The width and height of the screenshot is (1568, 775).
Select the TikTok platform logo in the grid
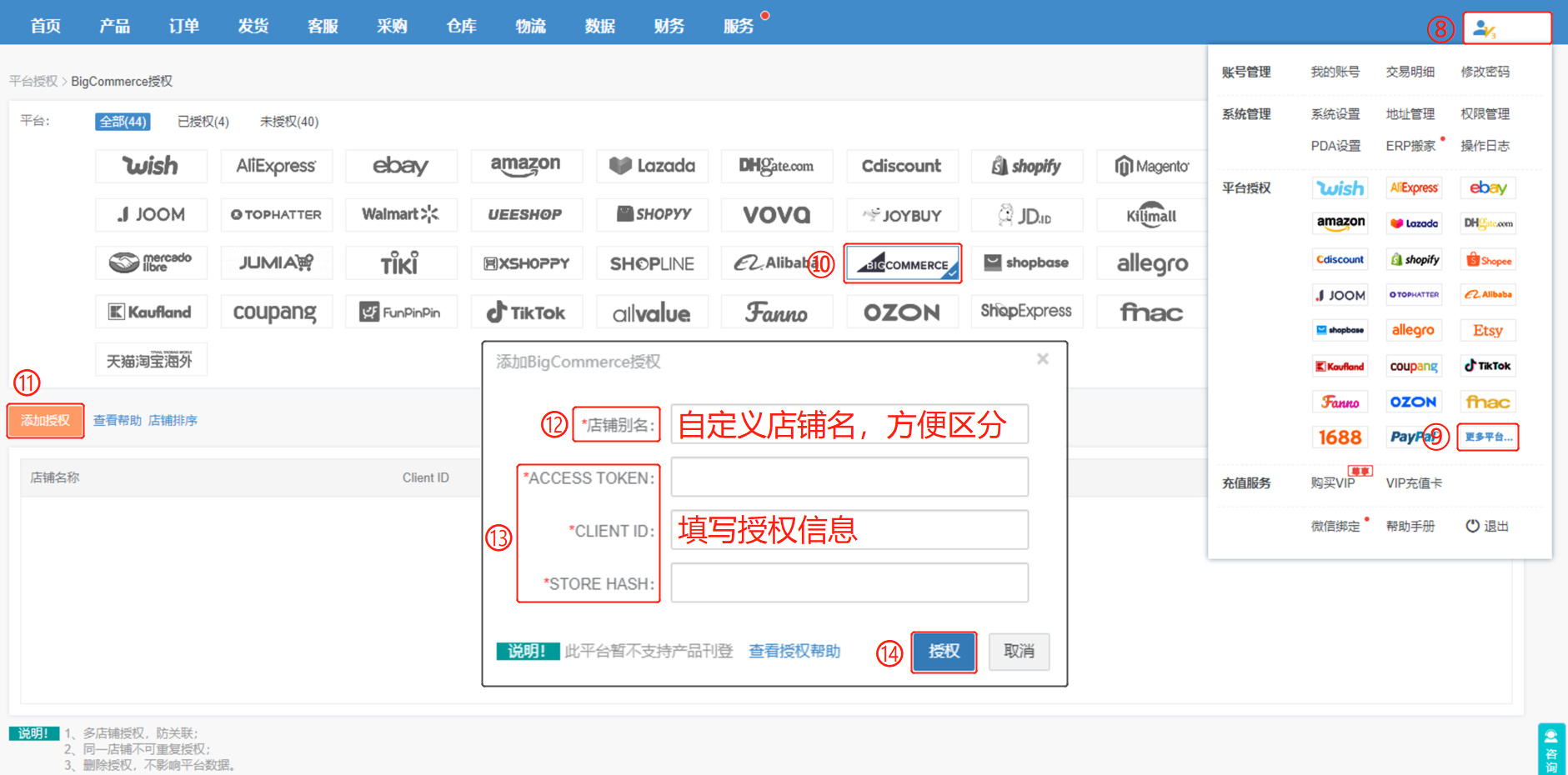click(x=526, y=312)
